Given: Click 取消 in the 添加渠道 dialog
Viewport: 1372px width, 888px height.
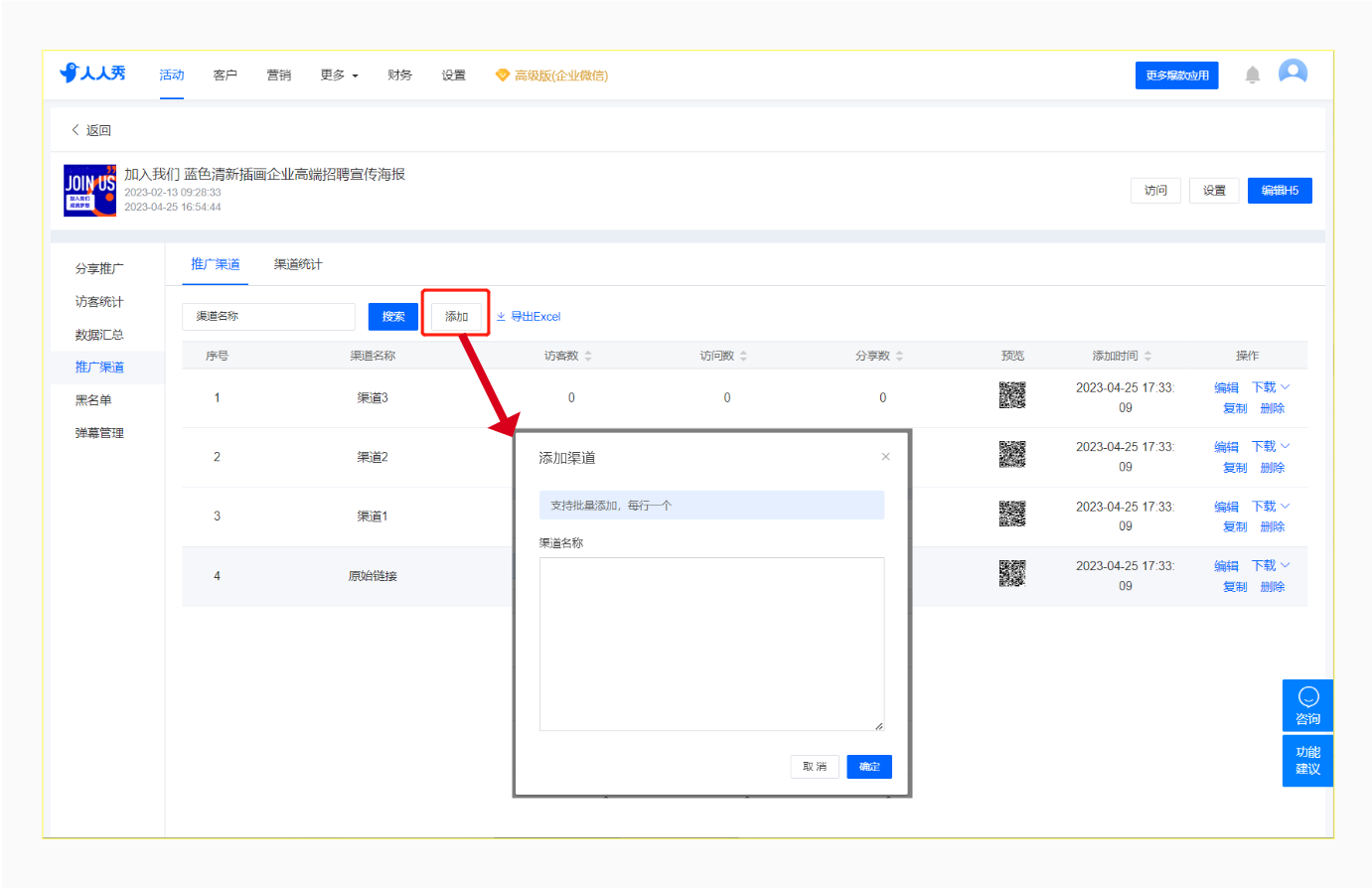Looking at the screenshot, I should point(815,767).
